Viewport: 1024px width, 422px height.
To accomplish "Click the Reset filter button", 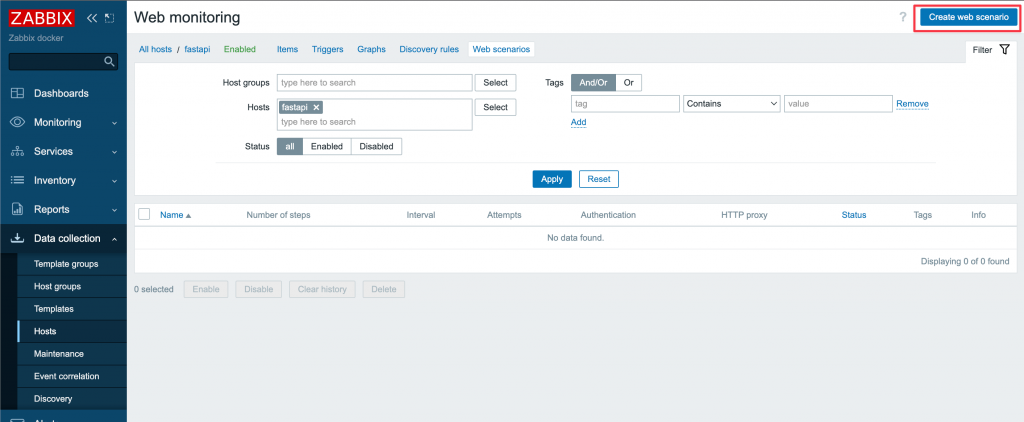I will (x=599, y=179).
